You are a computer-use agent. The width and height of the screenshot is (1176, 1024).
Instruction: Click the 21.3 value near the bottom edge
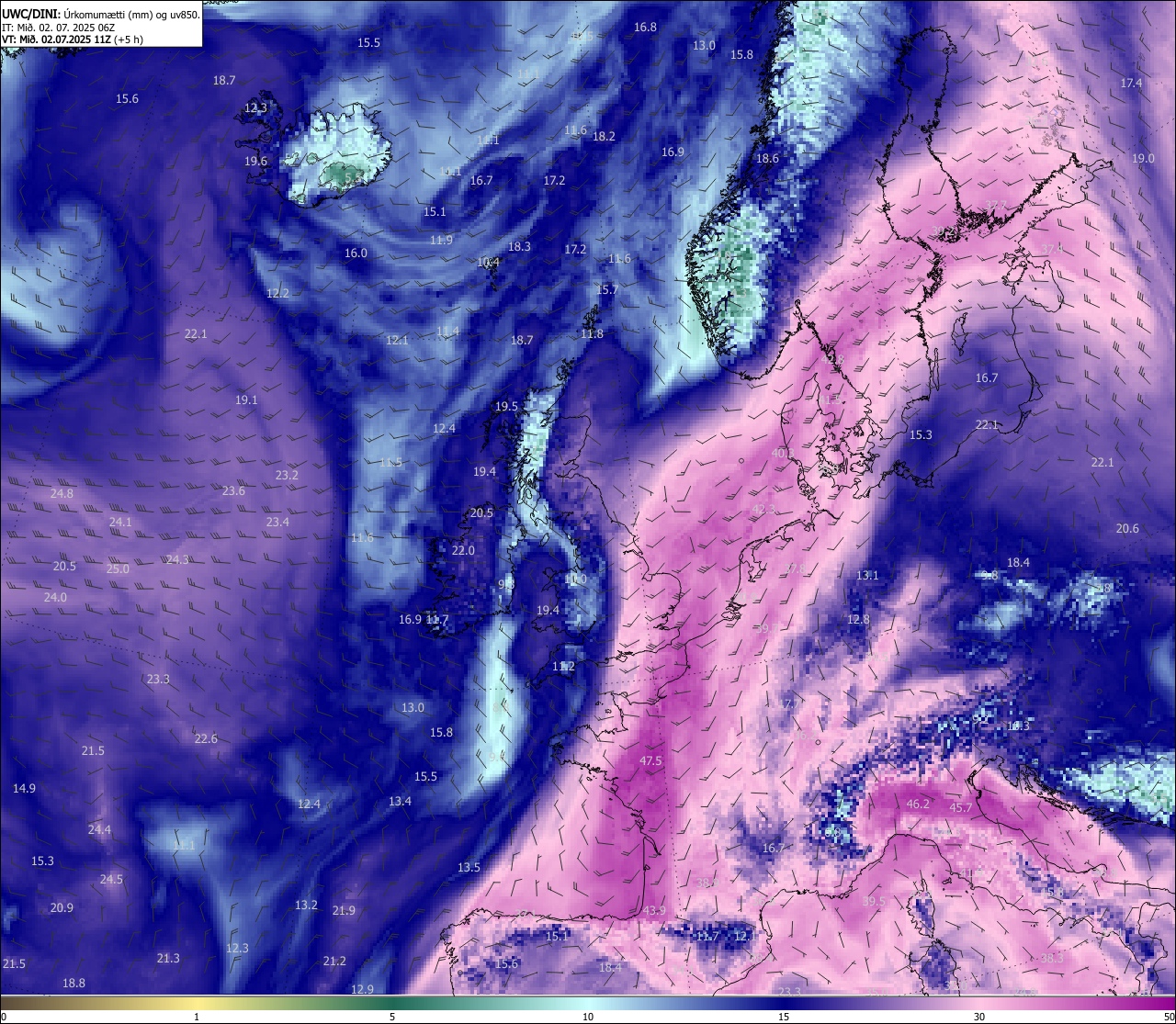point(168,959)
